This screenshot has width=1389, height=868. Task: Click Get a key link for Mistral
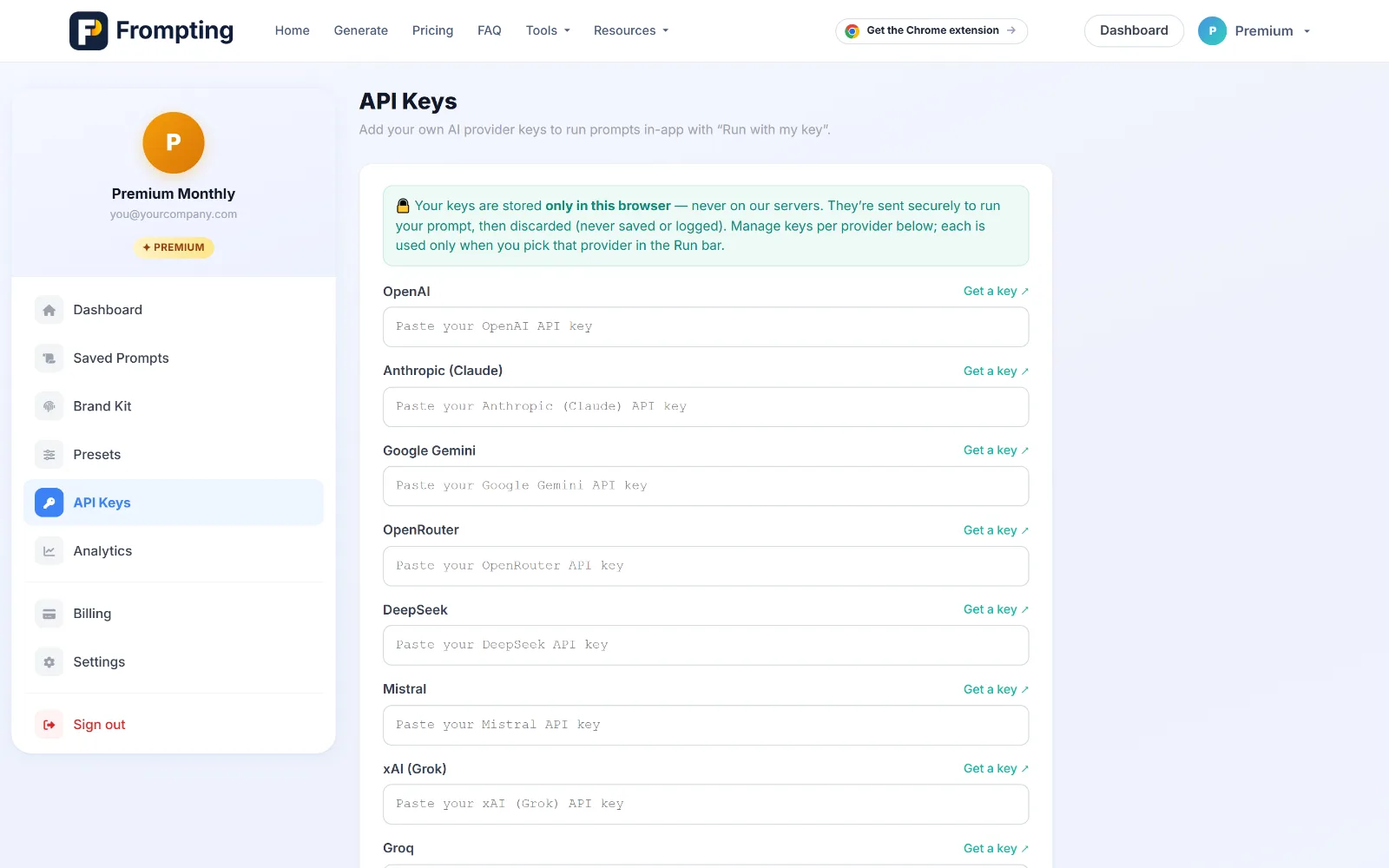coord(996,689)
